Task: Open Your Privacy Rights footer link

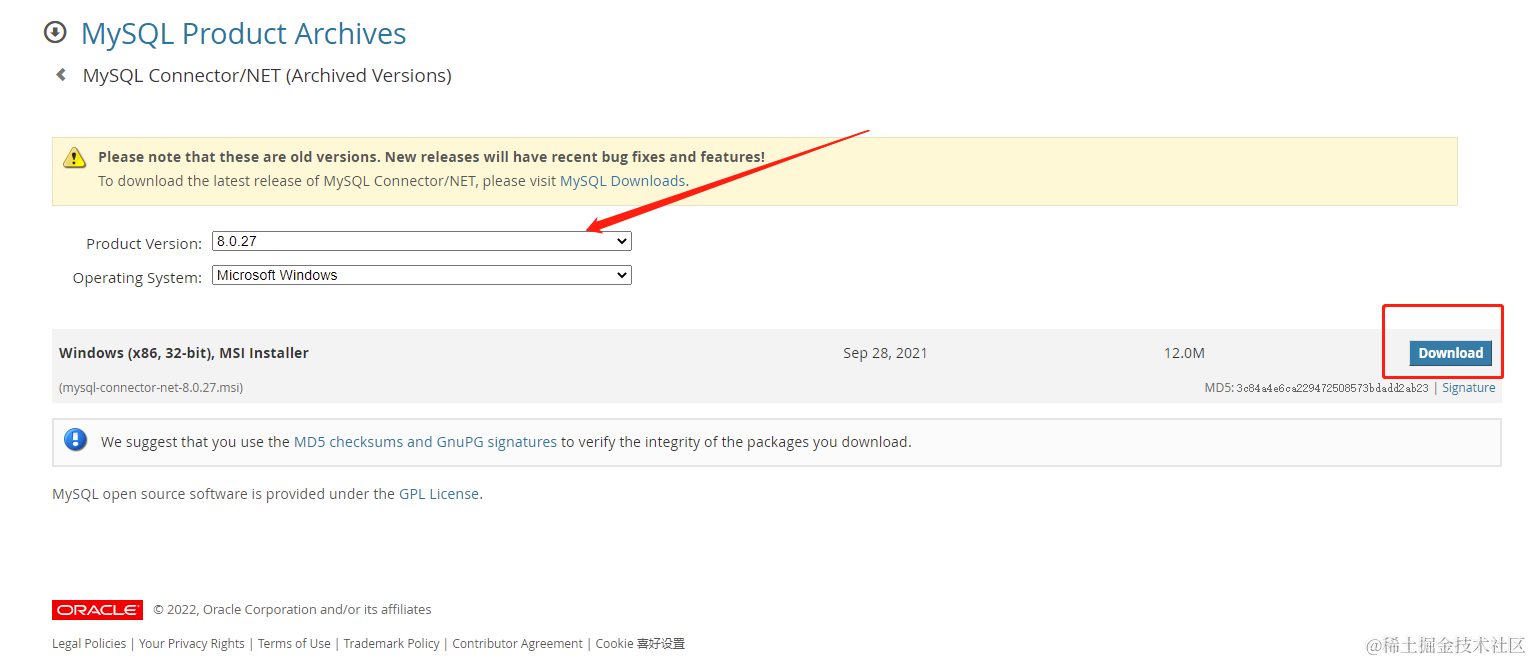Action: click(192, 644)
